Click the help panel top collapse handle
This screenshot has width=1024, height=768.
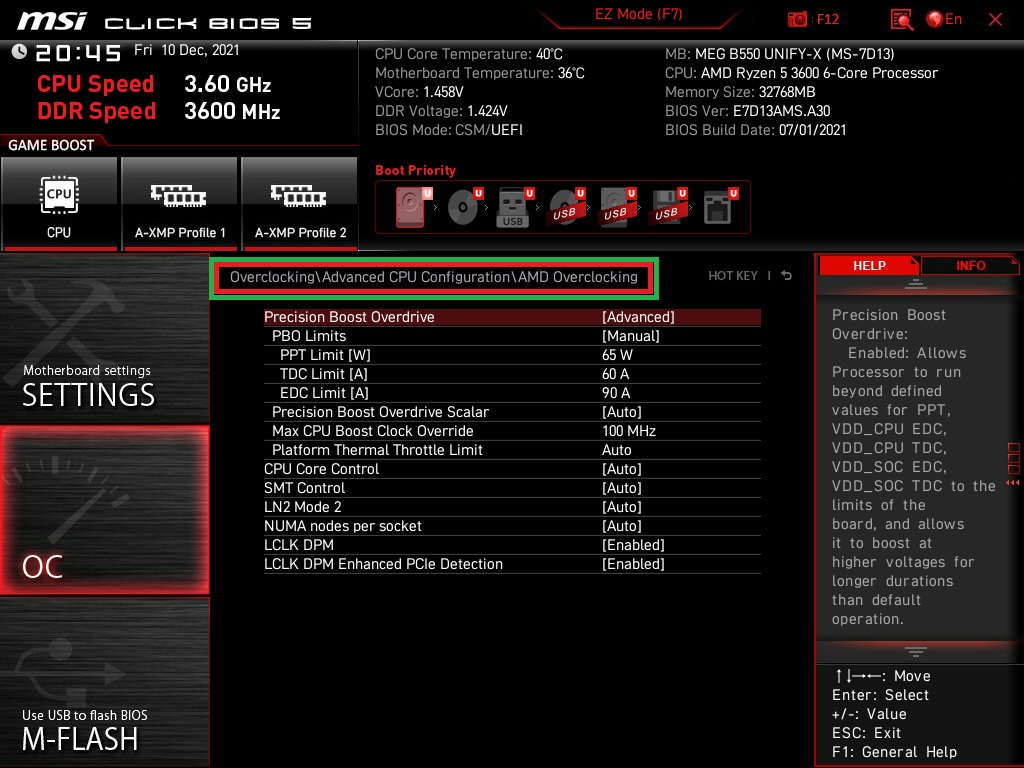pyautogui.click(x=916, y=284)
